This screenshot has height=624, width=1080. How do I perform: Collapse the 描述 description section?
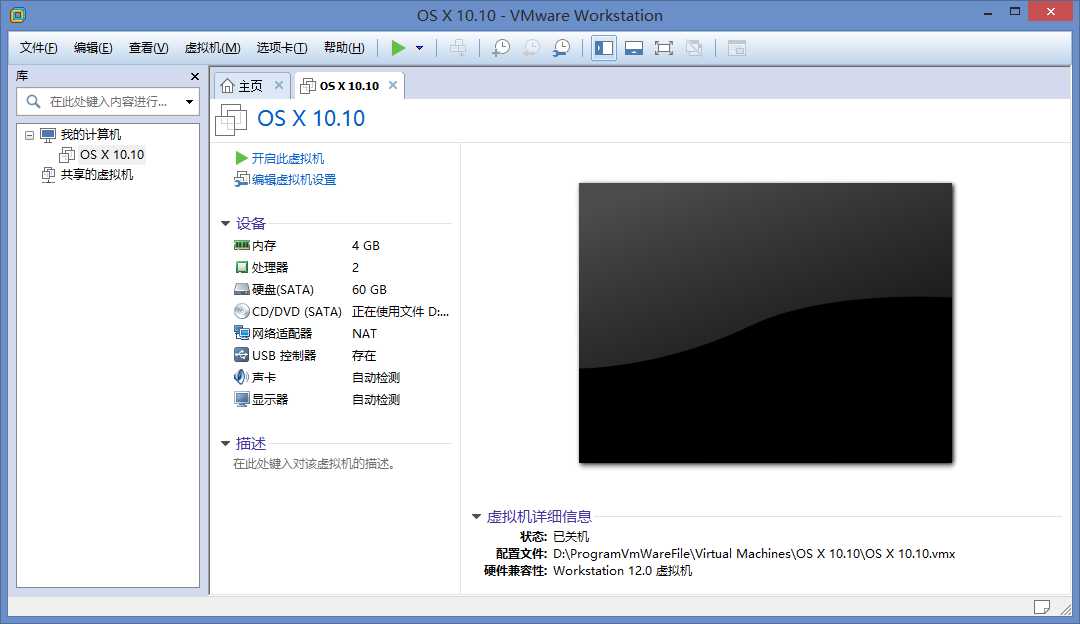pyautogui.click(x=225, y=444)
